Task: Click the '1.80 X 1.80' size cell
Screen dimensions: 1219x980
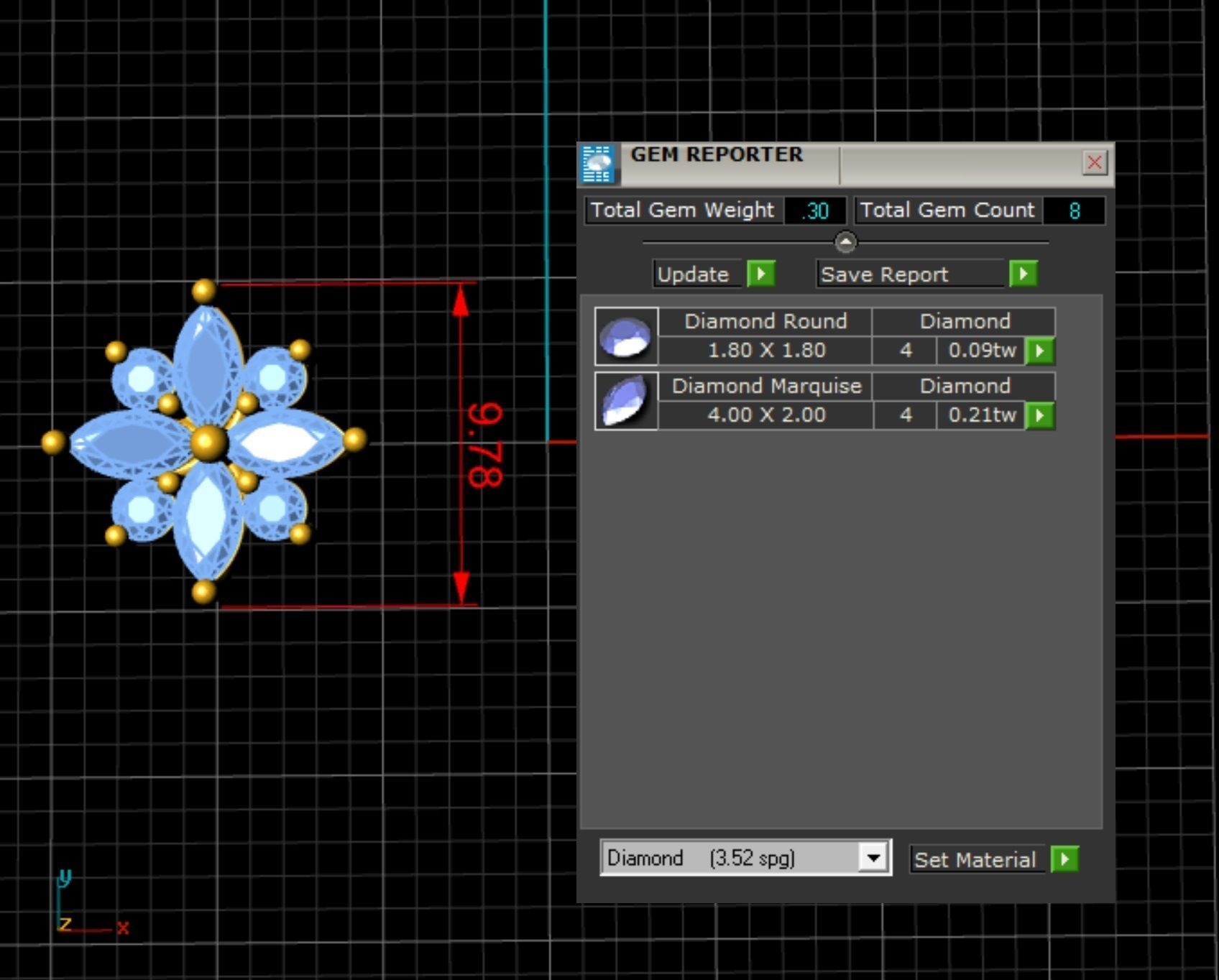Action: coord(765,351)
